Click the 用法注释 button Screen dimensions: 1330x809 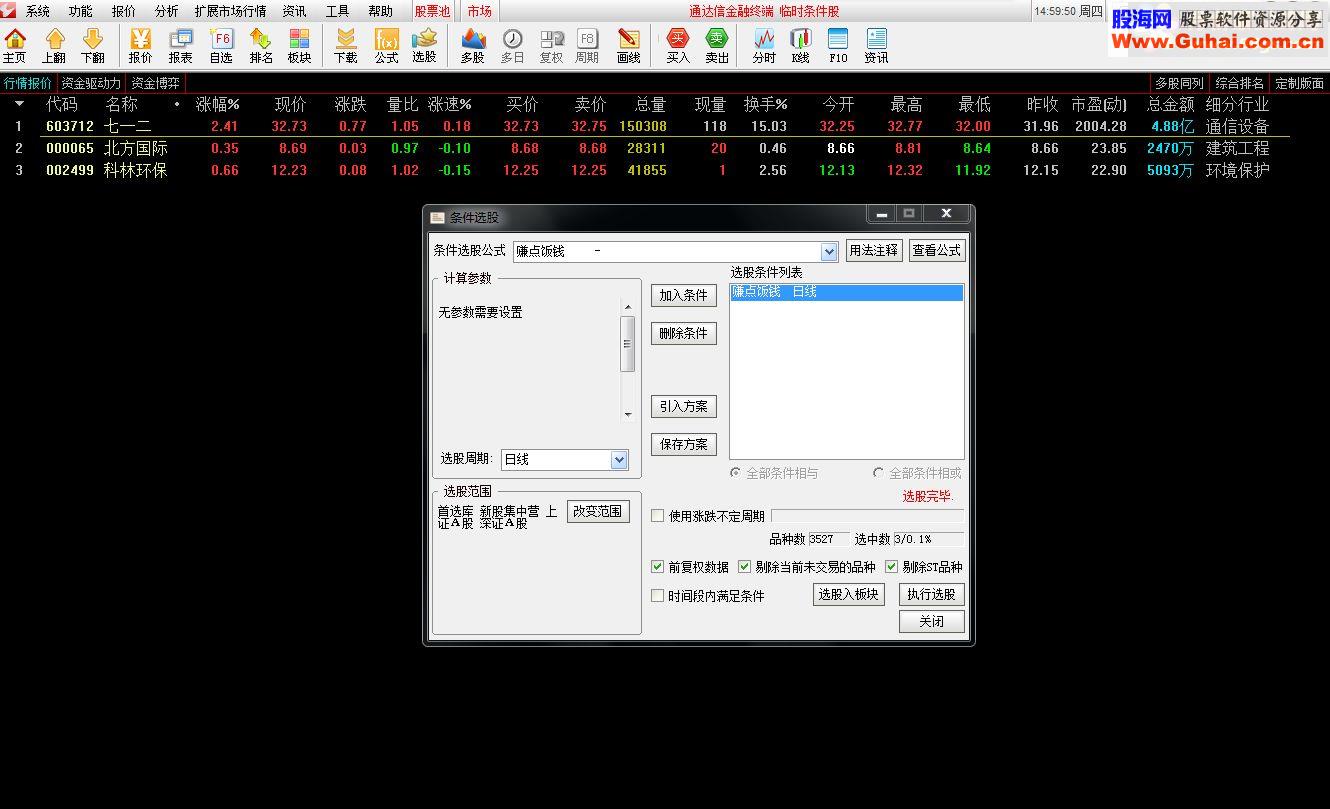click(873, 251)
